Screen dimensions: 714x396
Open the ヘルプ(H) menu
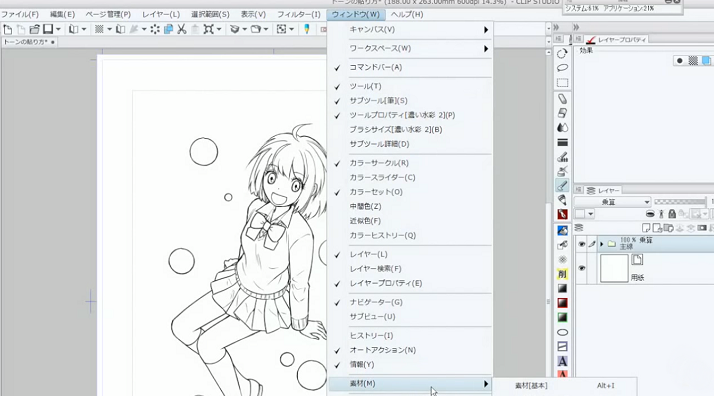407,15
